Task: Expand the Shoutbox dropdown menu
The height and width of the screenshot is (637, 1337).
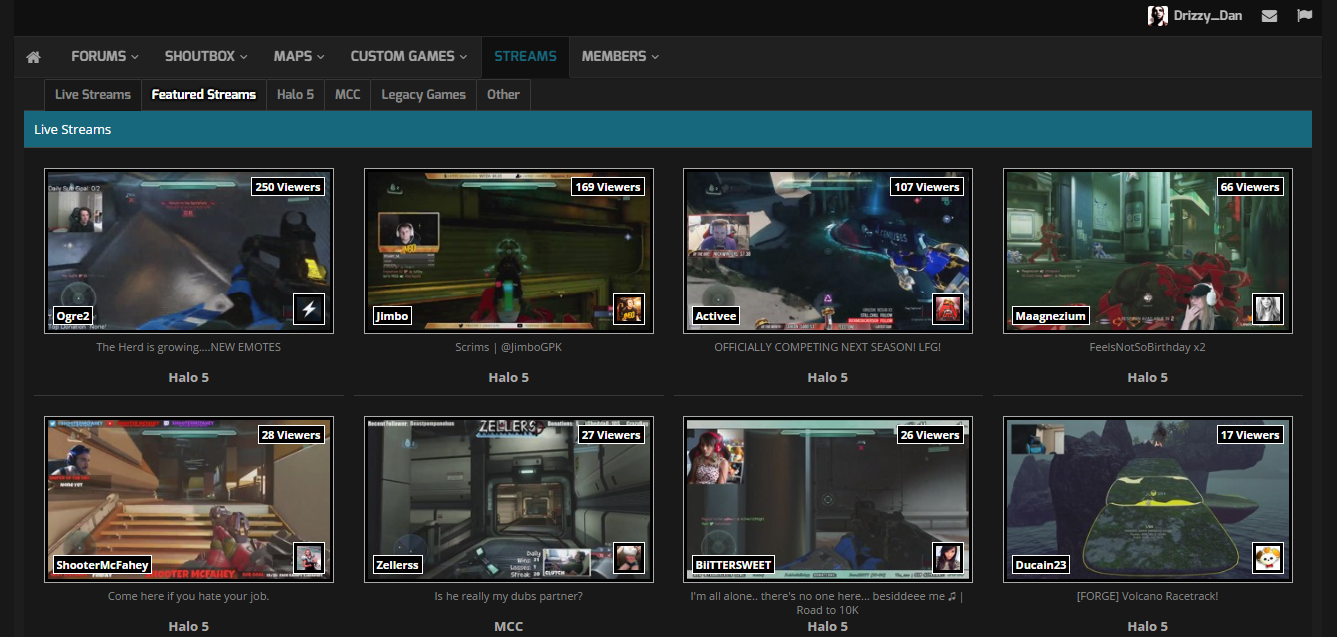Action: 206,57
